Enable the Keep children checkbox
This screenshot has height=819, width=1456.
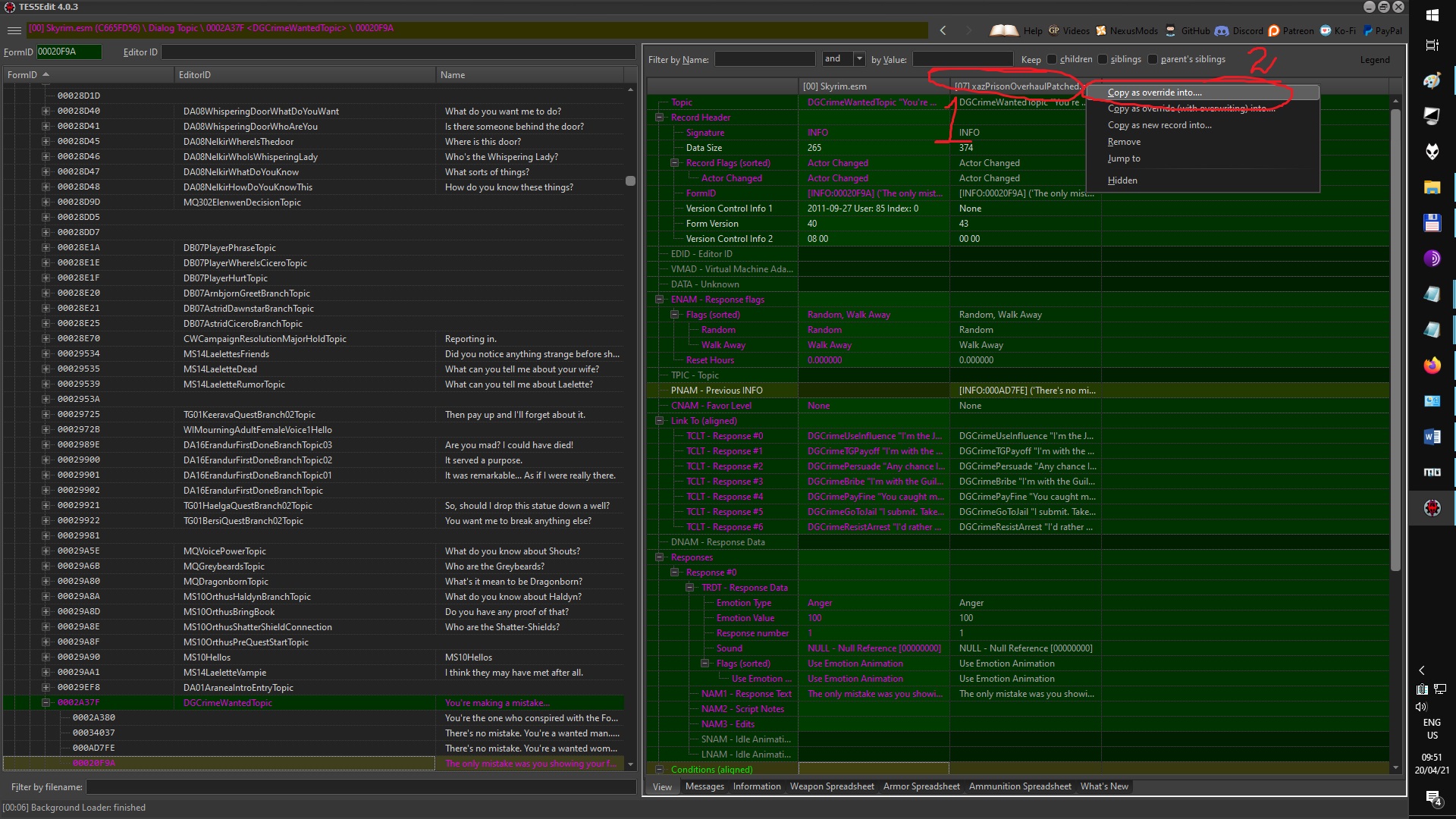(x=1052, y=59)
